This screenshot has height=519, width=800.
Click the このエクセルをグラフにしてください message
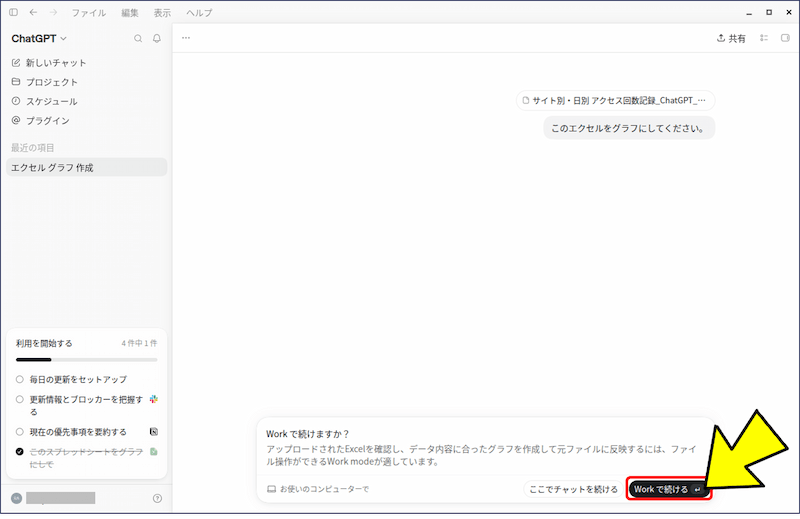pyautogui.click(x=629, y=128)
